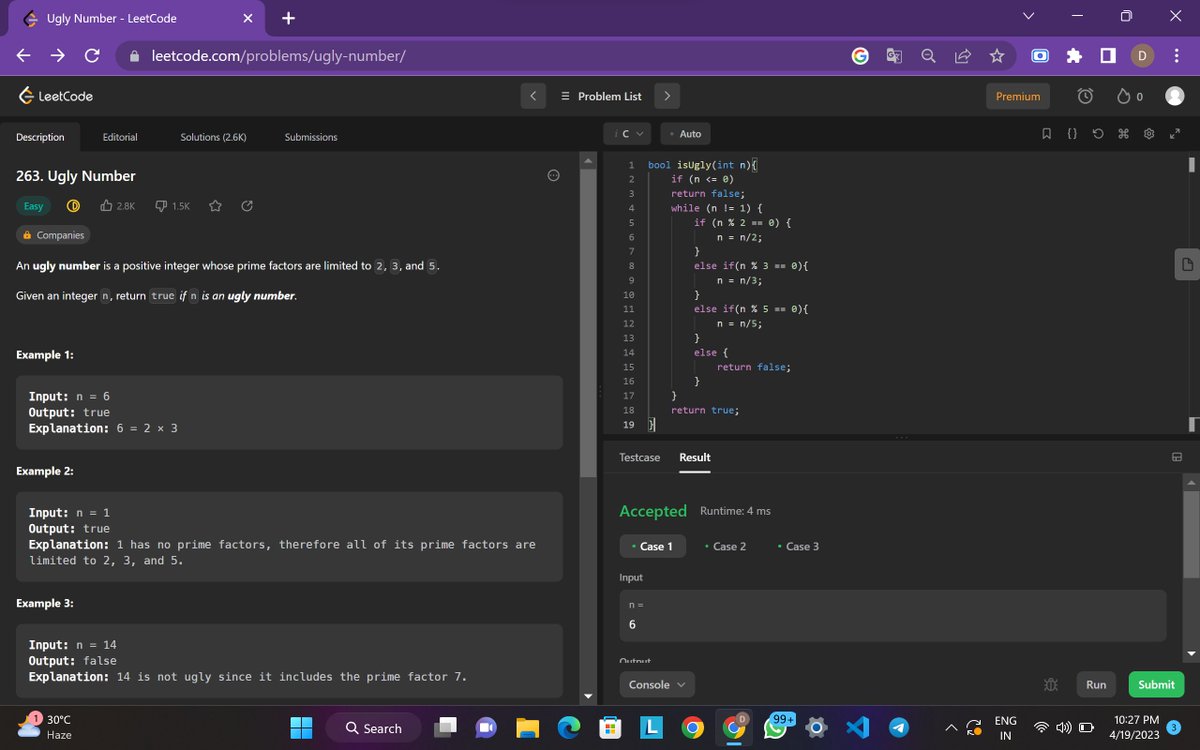Select the Result tab
Viewport: 1200px width, 750px height.
tap(695, 457)
